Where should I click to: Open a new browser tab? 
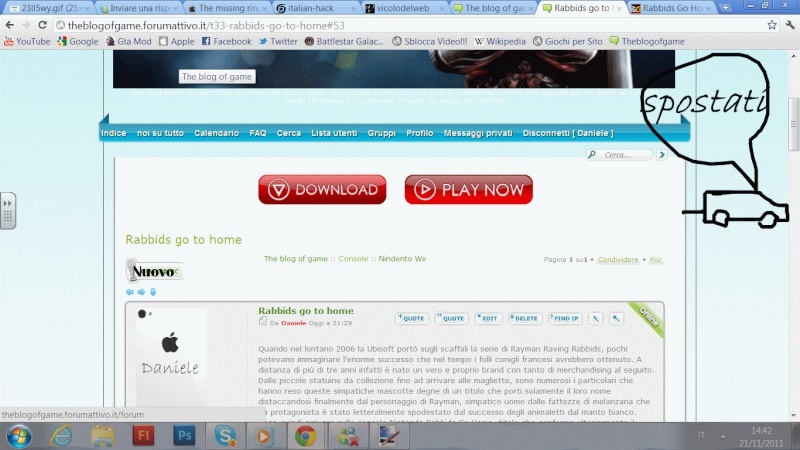(x=725, y=8)
